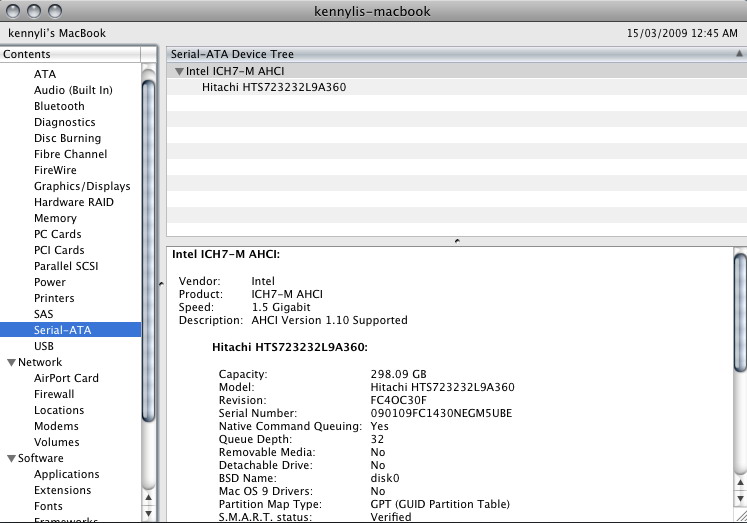Click horizontal splitter handle between panes
747x523 pixels.
(x=457, y=241)
